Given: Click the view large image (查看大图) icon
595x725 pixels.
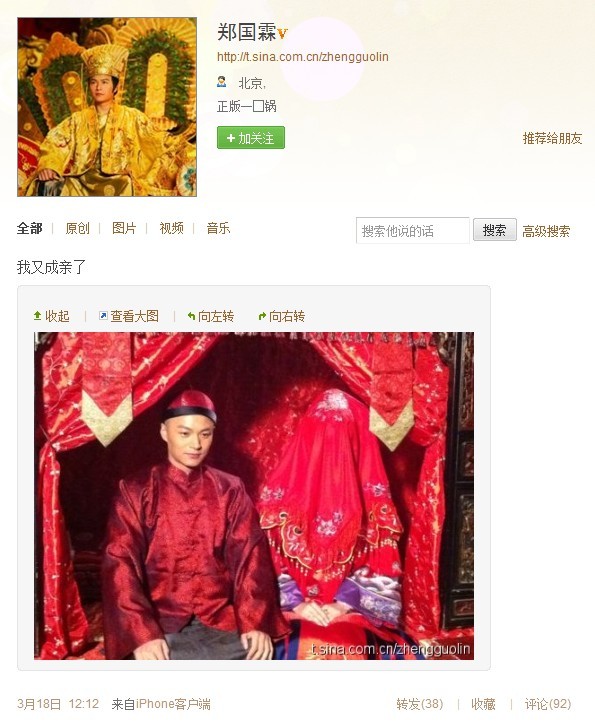Looking at the screenshot, I should (x=103, y=316).
